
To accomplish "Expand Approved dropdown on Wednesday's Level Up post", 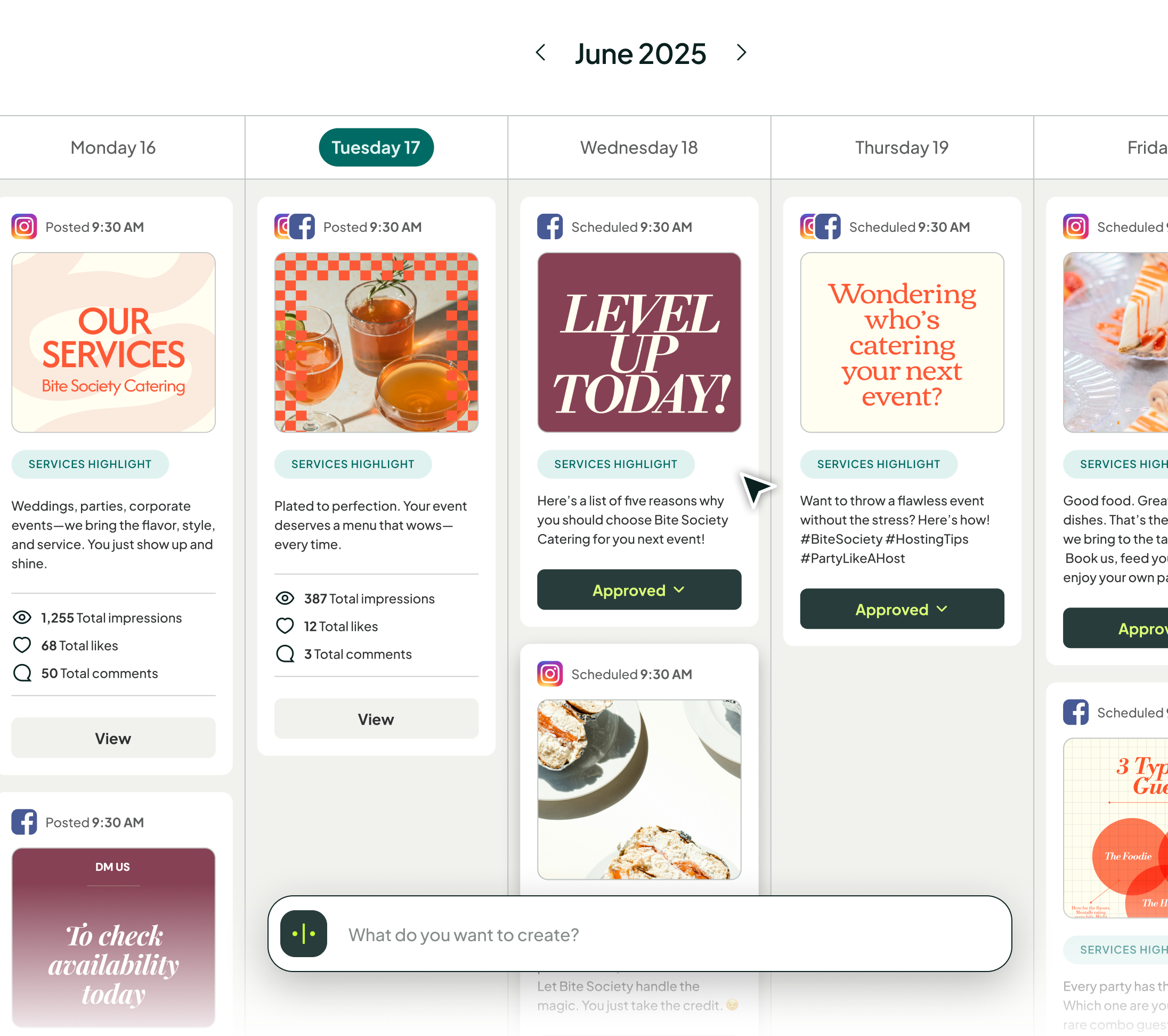I will tap(639, 589).
